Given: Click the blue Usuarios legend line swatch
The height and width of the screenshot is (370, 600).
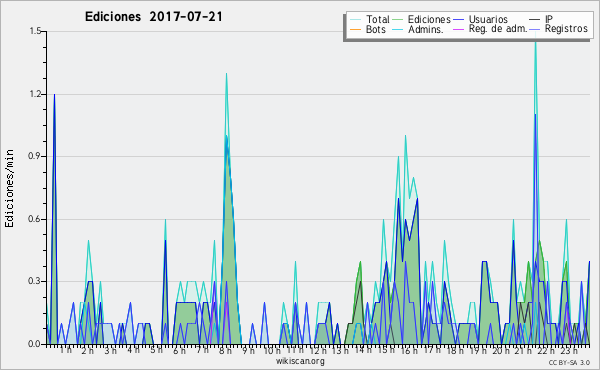Looking at the screenshot, I should coord(458,20).
